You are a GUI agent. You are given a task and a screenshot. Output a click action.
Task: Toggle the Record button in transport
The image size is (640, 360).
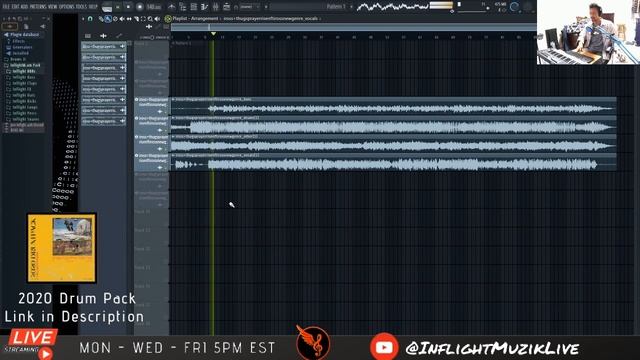tap(140, 7)
